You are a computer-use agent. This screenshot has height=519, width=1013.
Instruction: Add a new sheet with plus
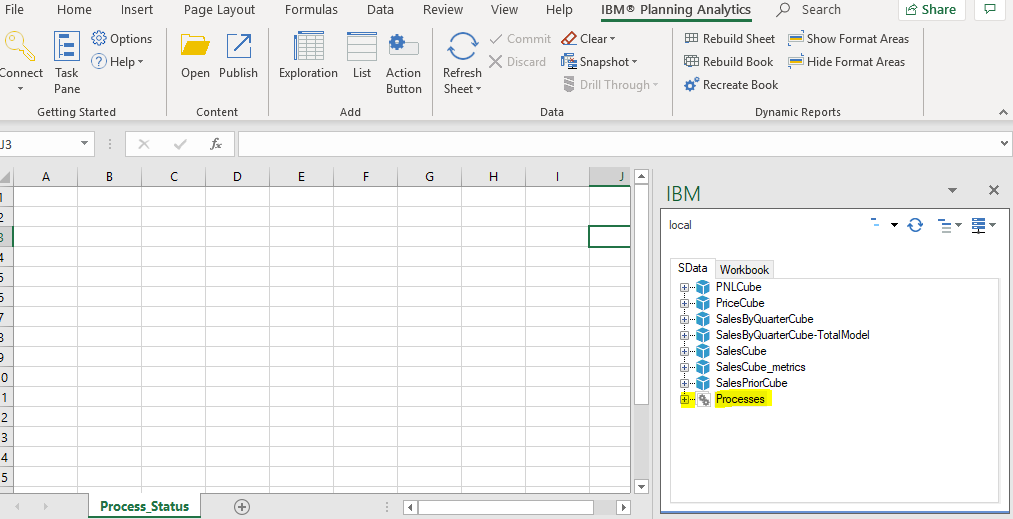pos(242,507)
